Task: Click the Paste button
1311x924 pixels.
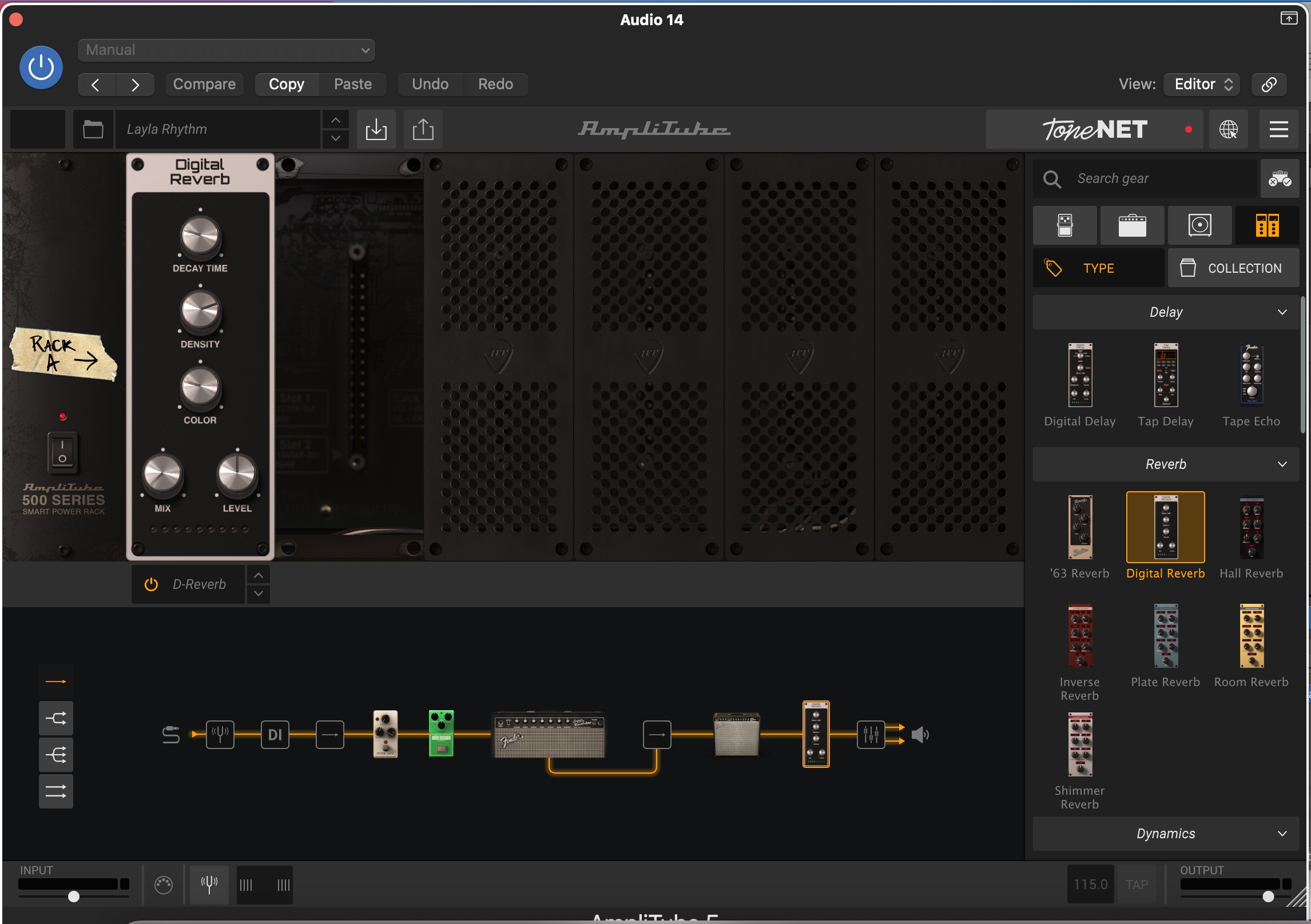Action: pos(353,84)
